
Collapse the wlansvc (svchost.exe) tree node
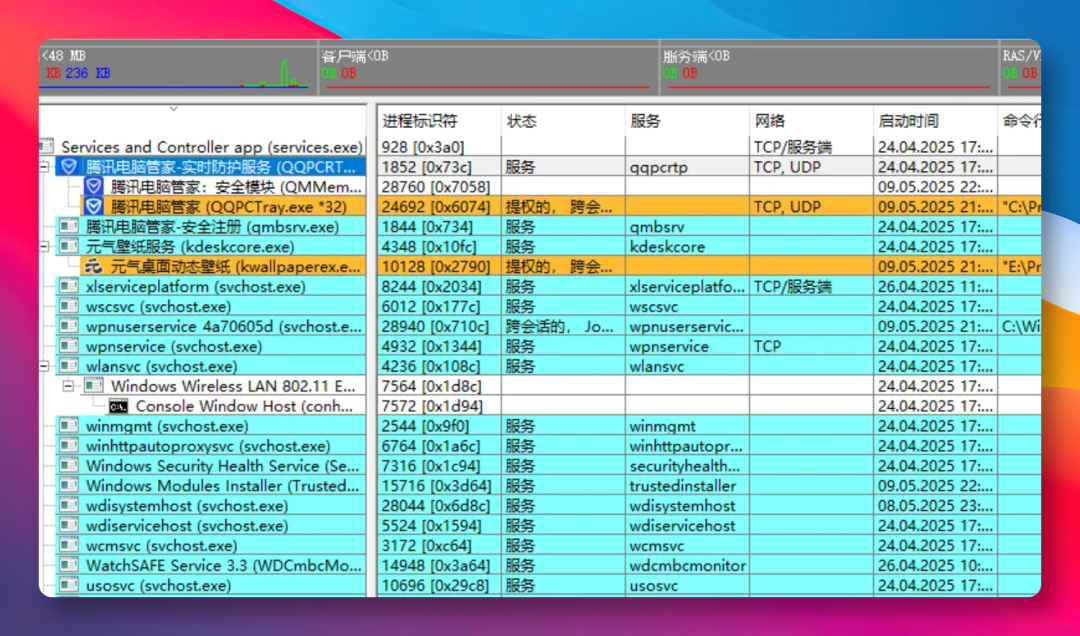45,366
